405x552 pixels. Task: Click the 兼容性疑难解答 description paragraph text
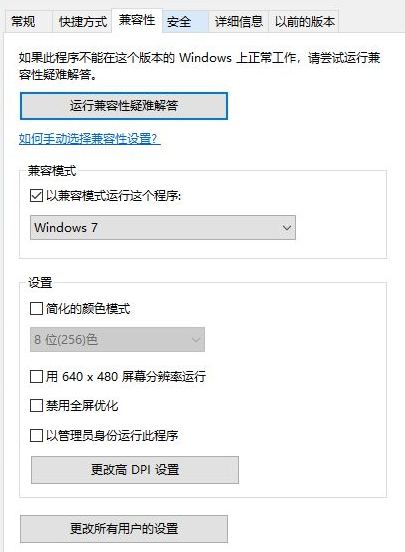[199, 66]
